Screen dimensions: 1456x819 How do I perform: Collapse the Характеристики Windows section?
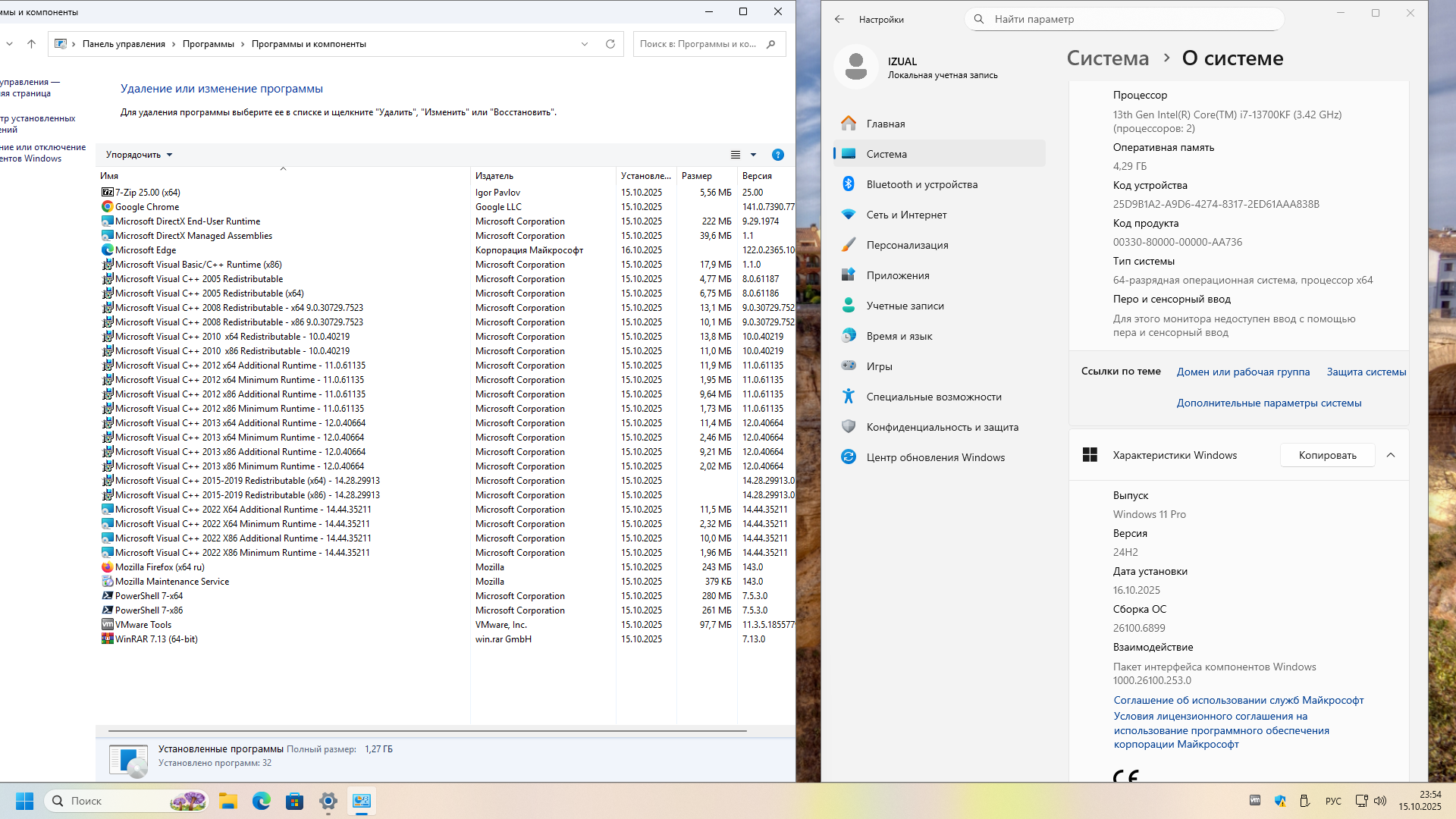click(x=1390, y=455)
